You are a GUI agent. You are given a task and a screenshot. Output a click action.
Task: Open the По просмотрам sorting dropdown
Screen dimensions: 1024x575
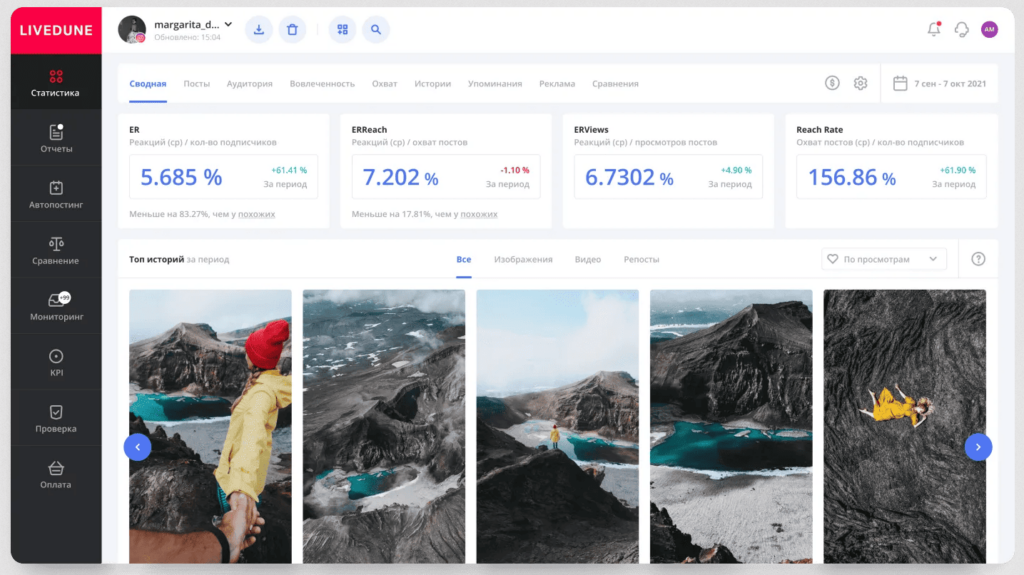(x=883, y=259)
